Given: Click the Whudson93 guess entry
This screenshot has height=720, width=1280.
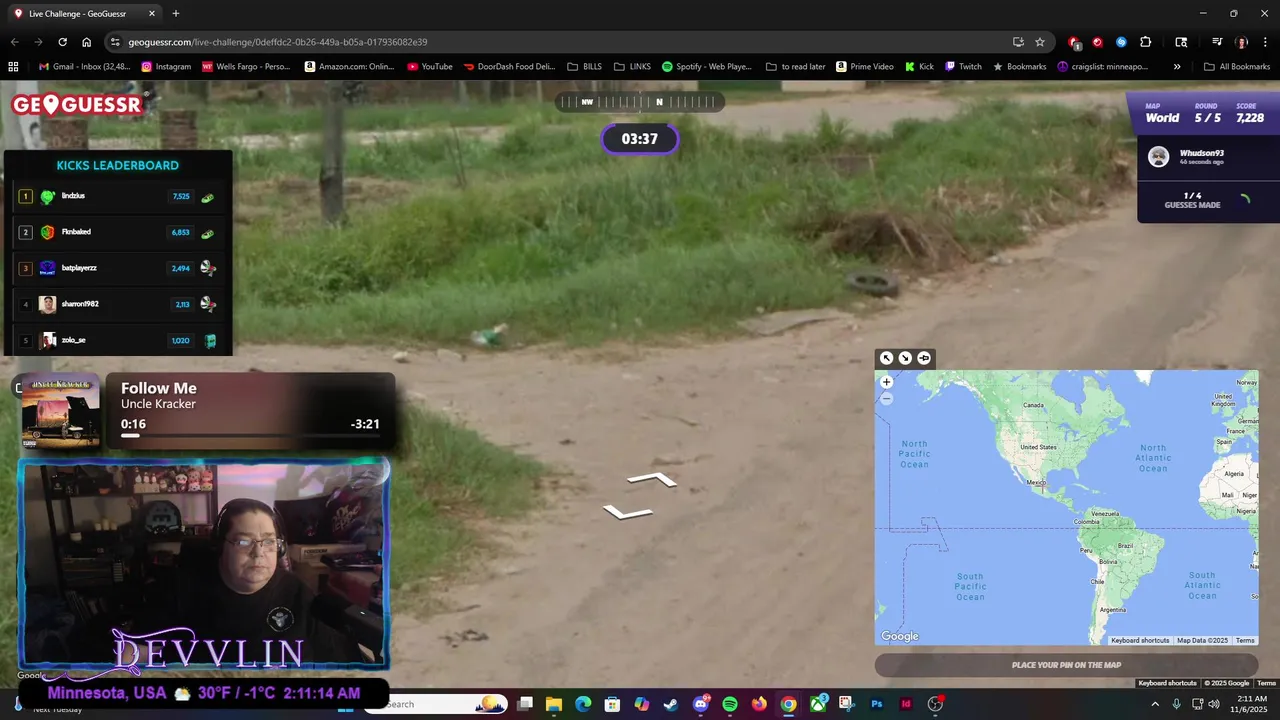Looking at the screenshot, I should click(1208, 157).
